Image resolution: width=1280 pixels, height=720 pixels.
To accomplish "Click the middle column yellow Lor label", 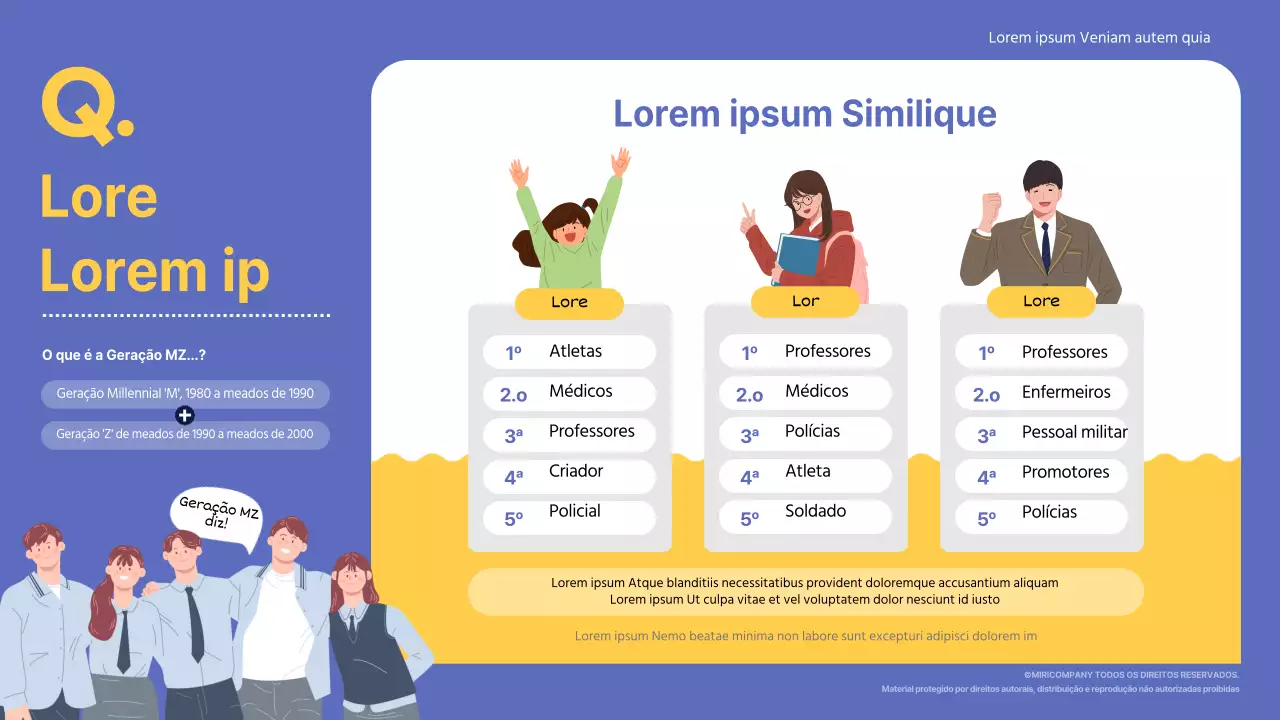I will [x=805, y=301].
